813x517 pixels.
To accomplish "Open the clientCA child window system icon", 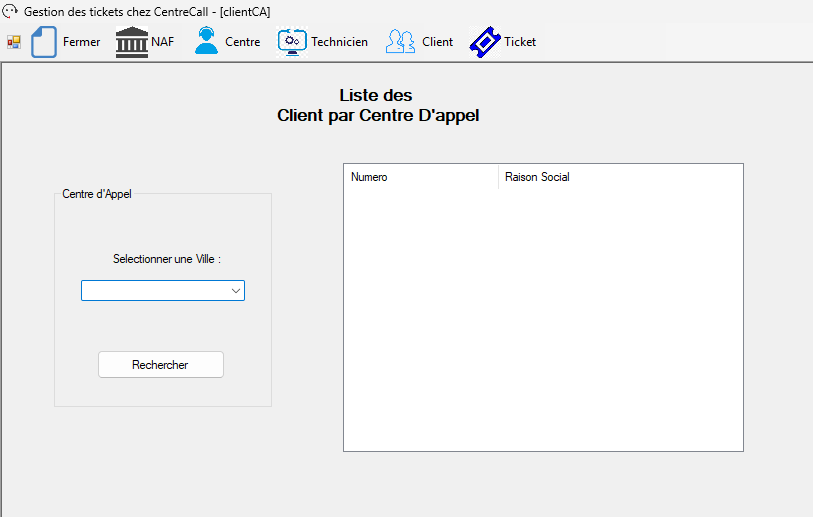I will (x=14, y=42).
